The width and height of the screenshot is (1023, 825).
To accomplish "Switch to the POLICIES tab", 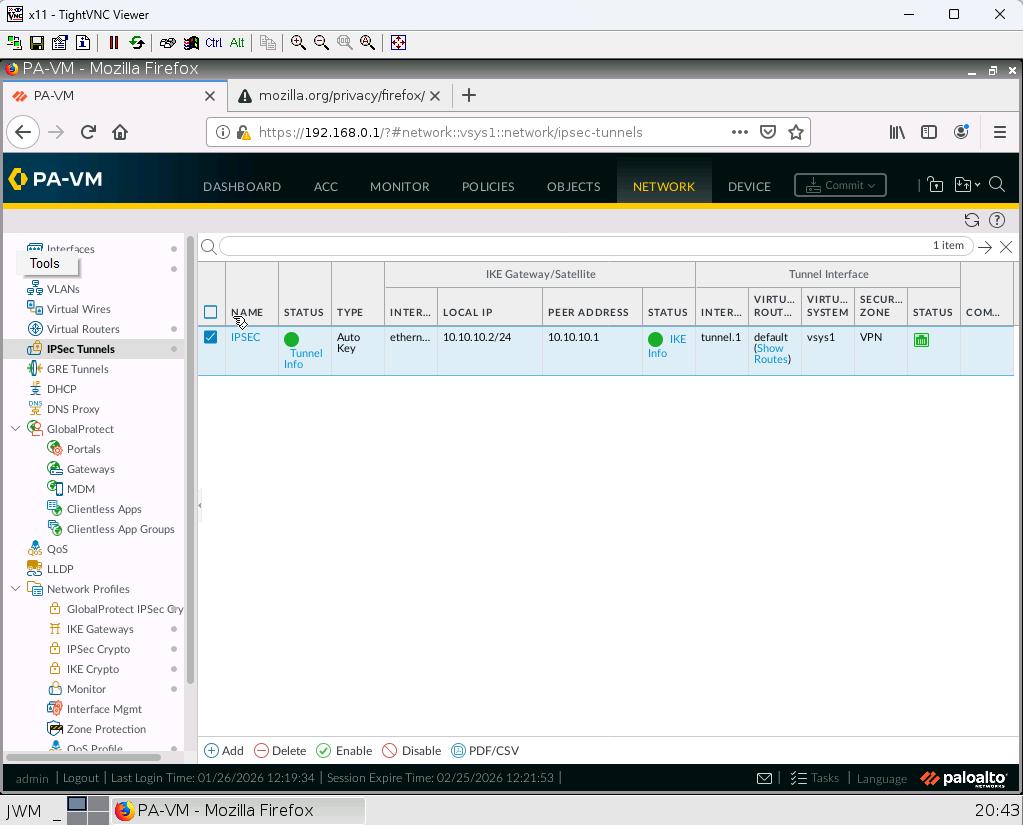I will tap(488, 186).
